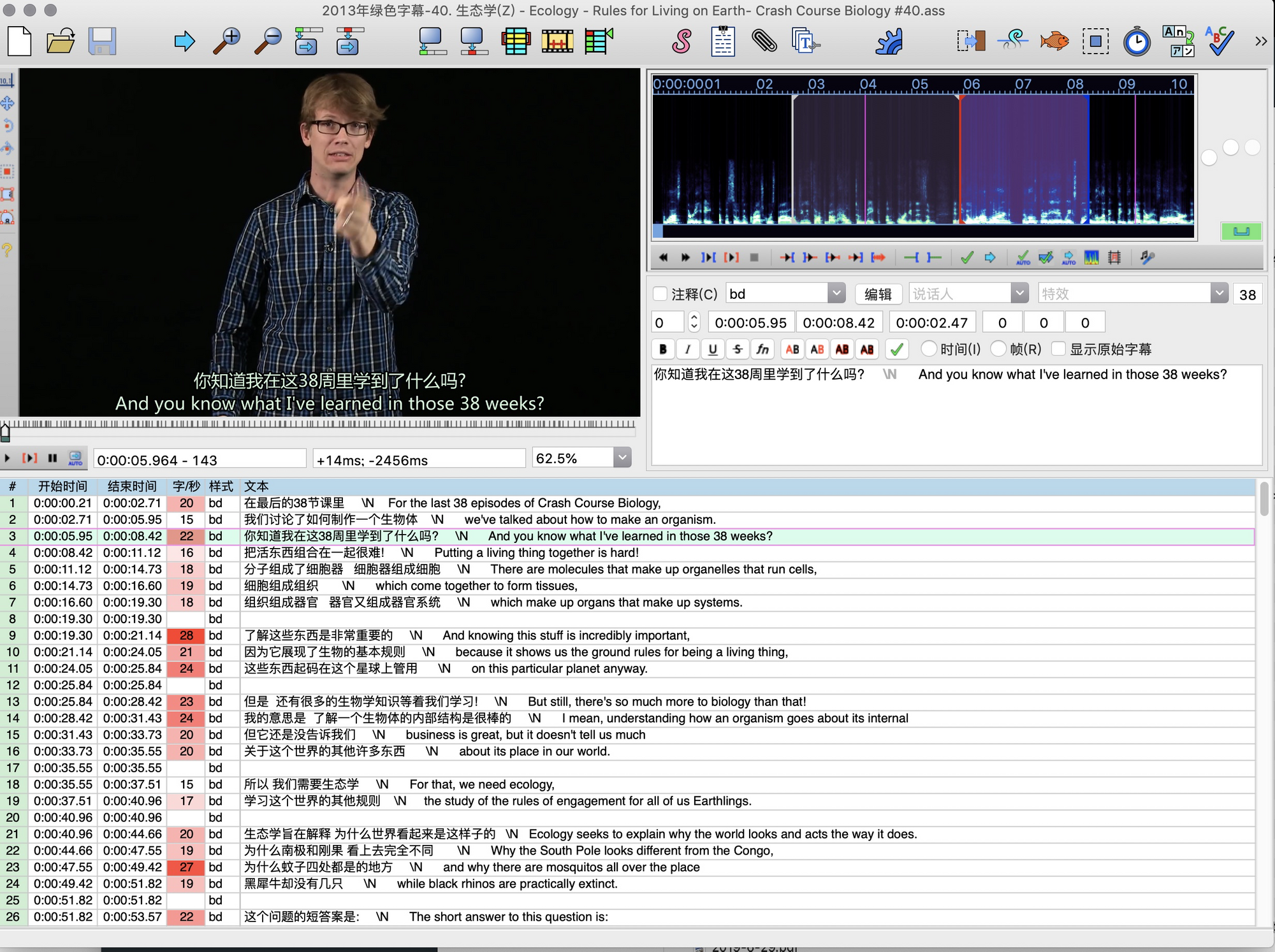
Task: Enable the 显示原始字幕 checkbox
Action: pyautogui.click(x=1058, y=349)
